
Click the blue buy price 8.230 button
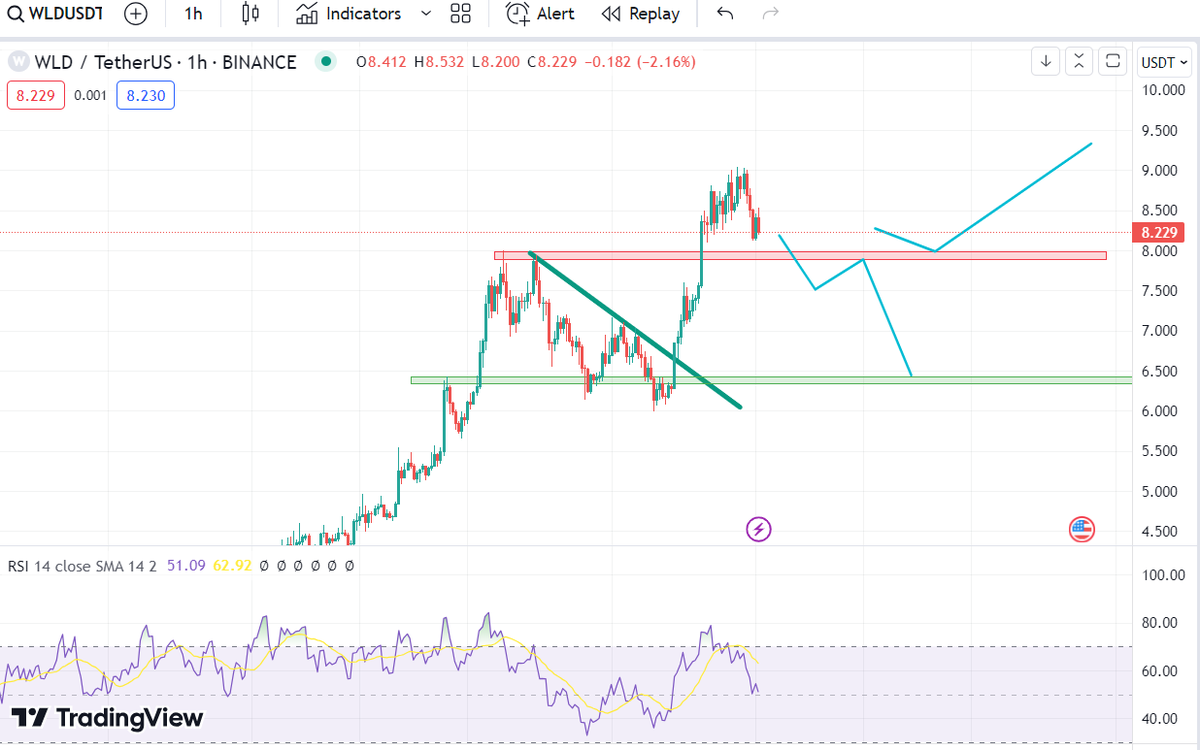(x=146, y=95)
